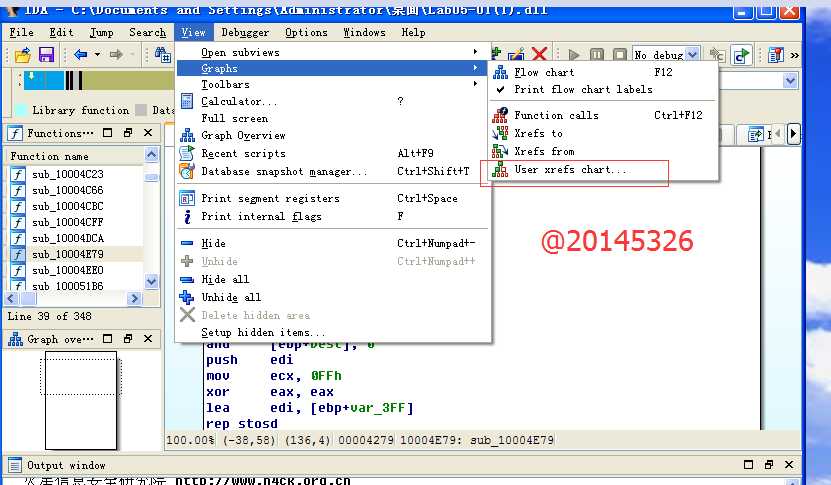
Task: Open the Debugger menu
Action: click(245, 32)
